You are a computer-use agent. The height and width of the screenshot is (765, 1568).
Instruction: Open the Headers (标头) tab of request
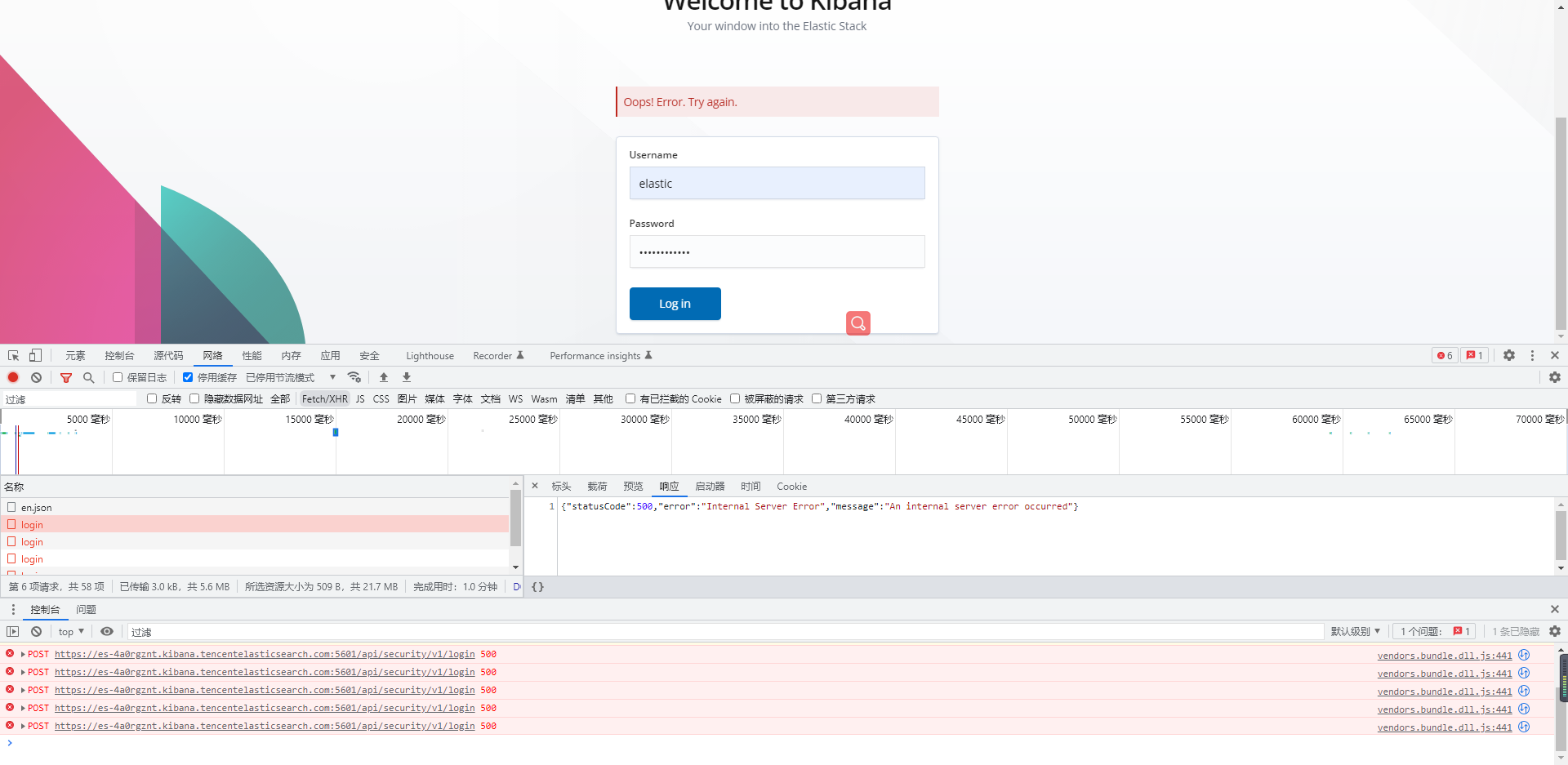[x=561, y=486]
